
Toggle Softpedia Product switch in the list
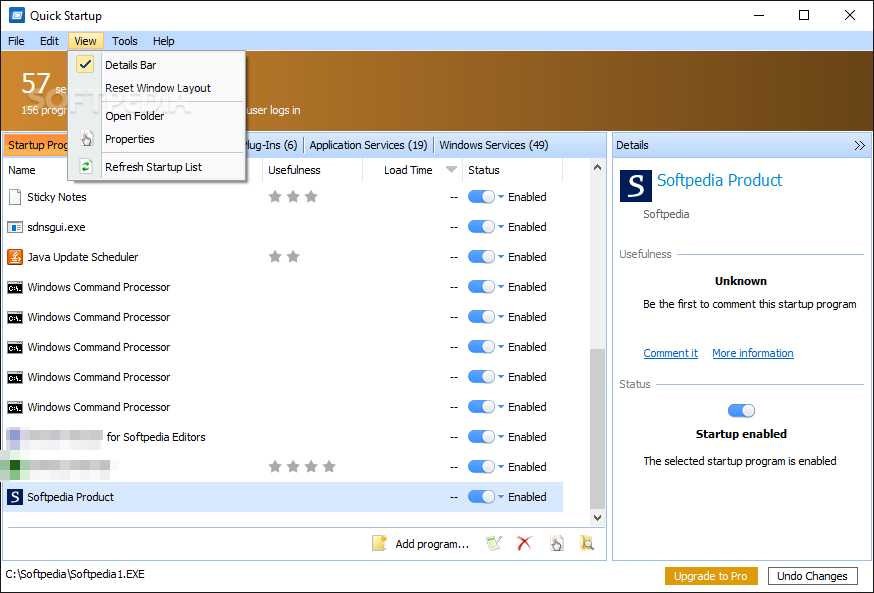pos(481,497)
